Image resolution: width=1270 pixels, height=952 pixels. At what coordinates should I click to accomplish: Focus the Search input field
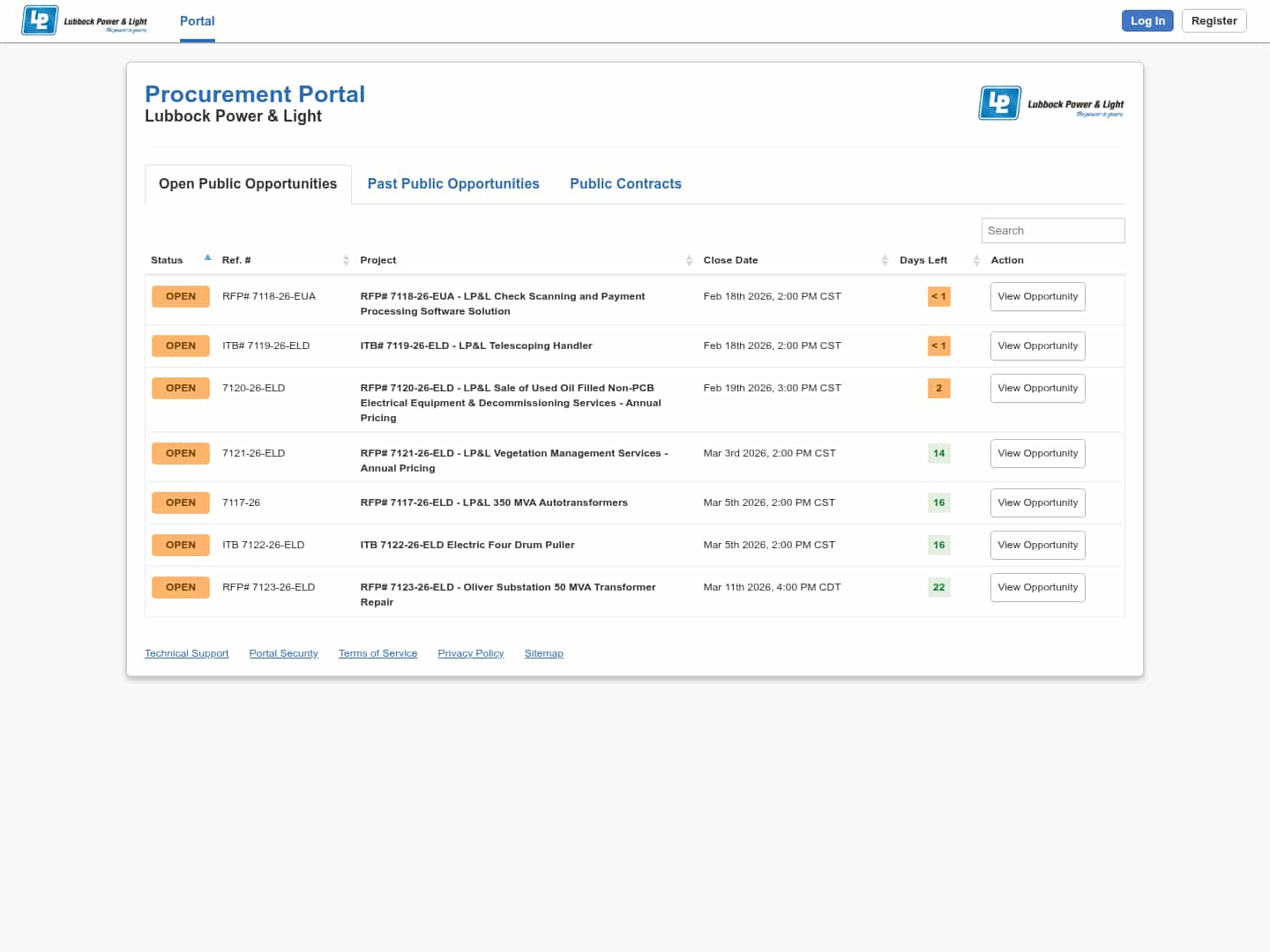click(1052, 230)
